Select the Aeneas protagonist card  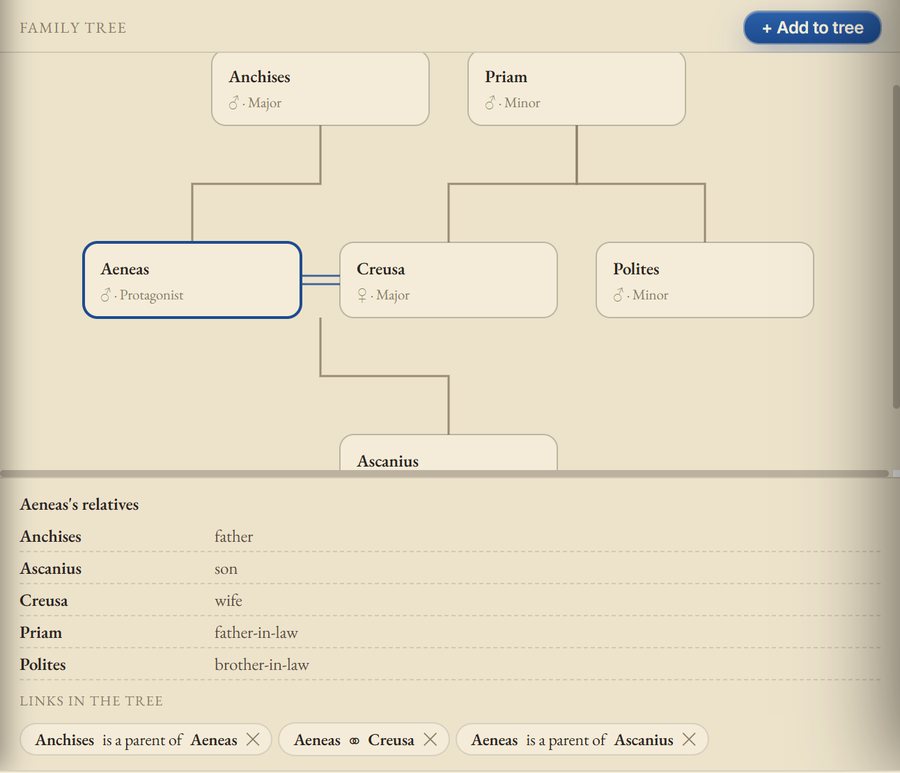tap(192, 280)
